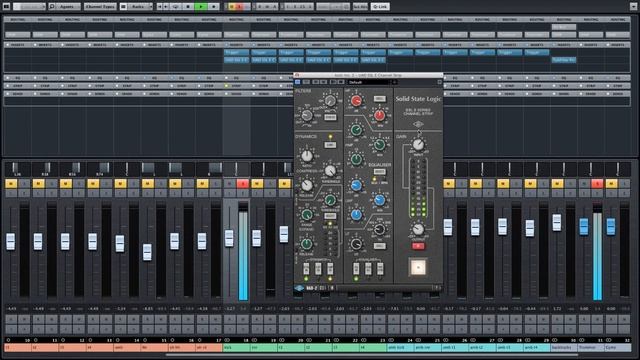Unmute channel 10 with its yellow M button
The image size is (640, 360).
pyautogui.click(x=11, y=184)
